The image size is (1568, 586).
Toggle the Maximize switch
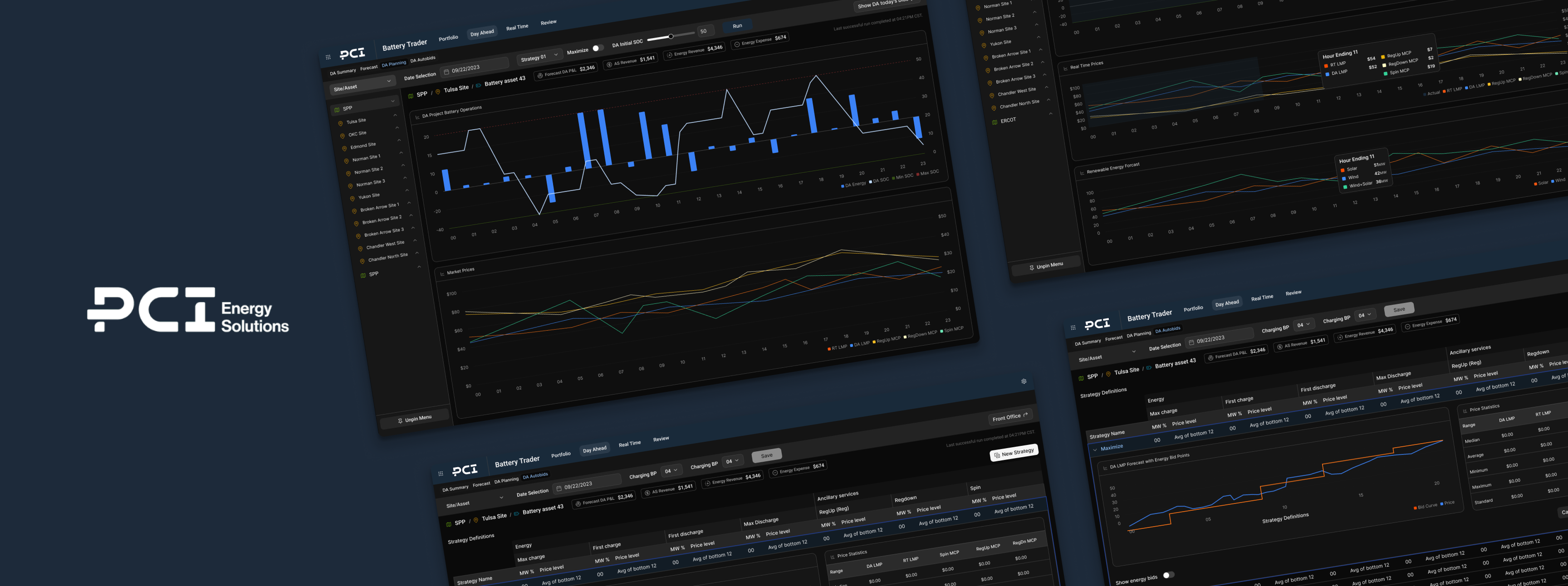597,49
